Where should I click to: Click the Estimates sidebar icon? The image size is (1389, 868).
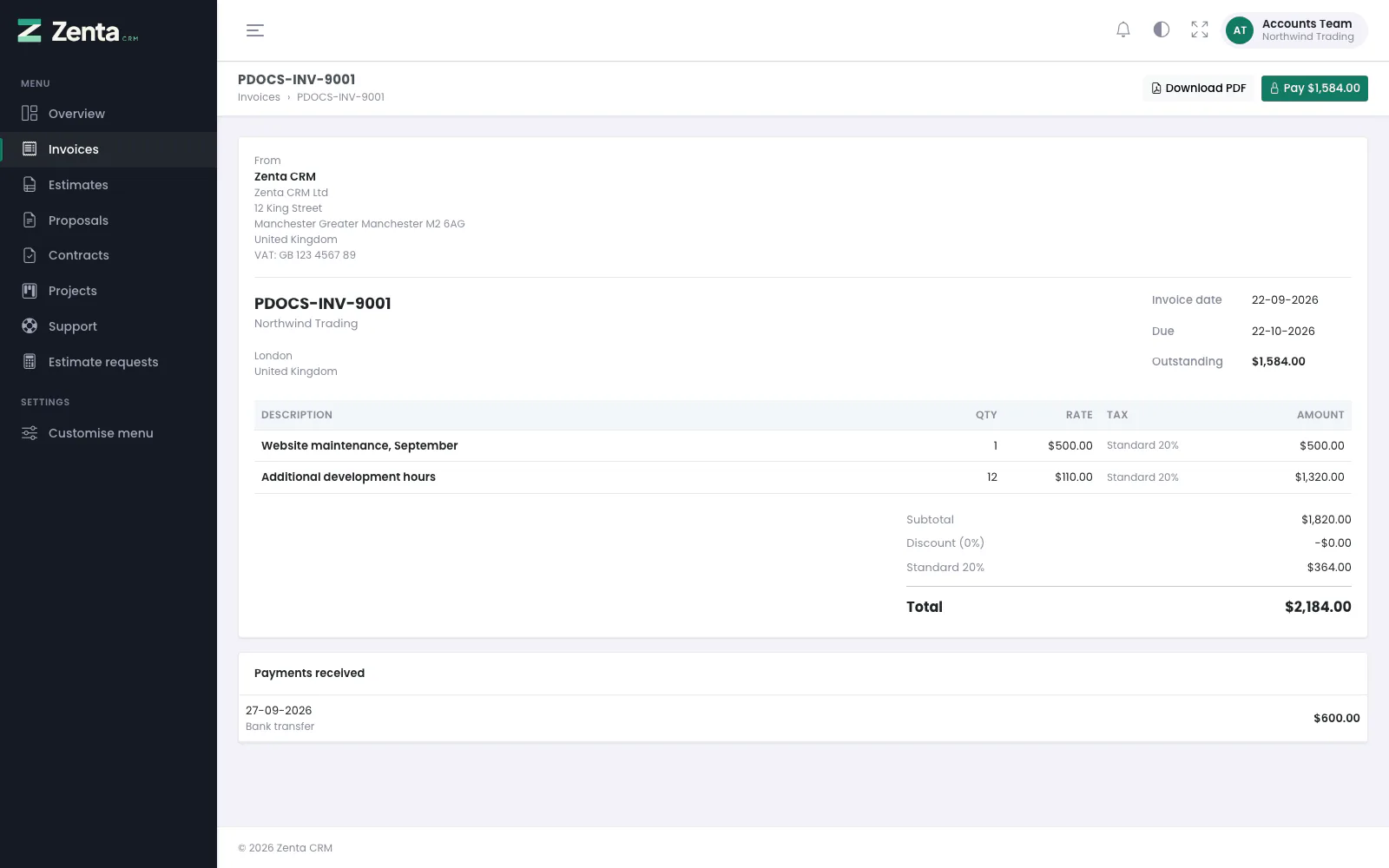(x=30, y=184)
